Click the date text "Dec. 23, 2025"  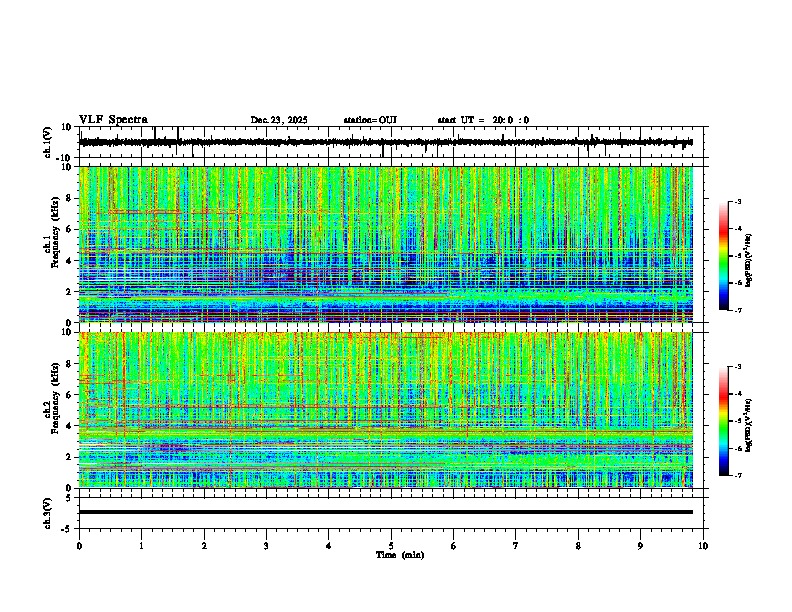(279, 120)
